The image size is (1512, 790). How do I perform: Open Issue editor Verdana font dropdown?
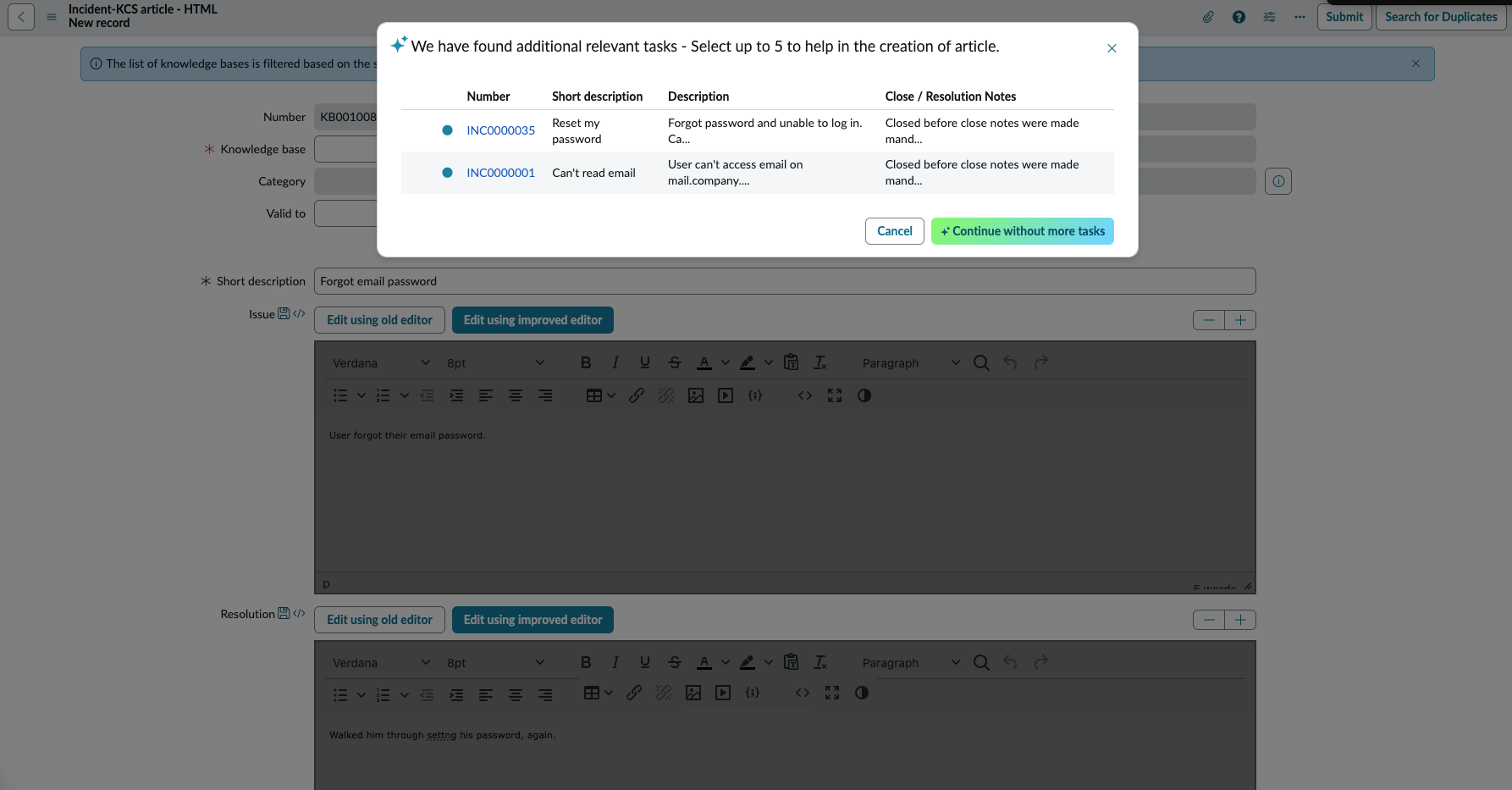(x=381, y=363)
